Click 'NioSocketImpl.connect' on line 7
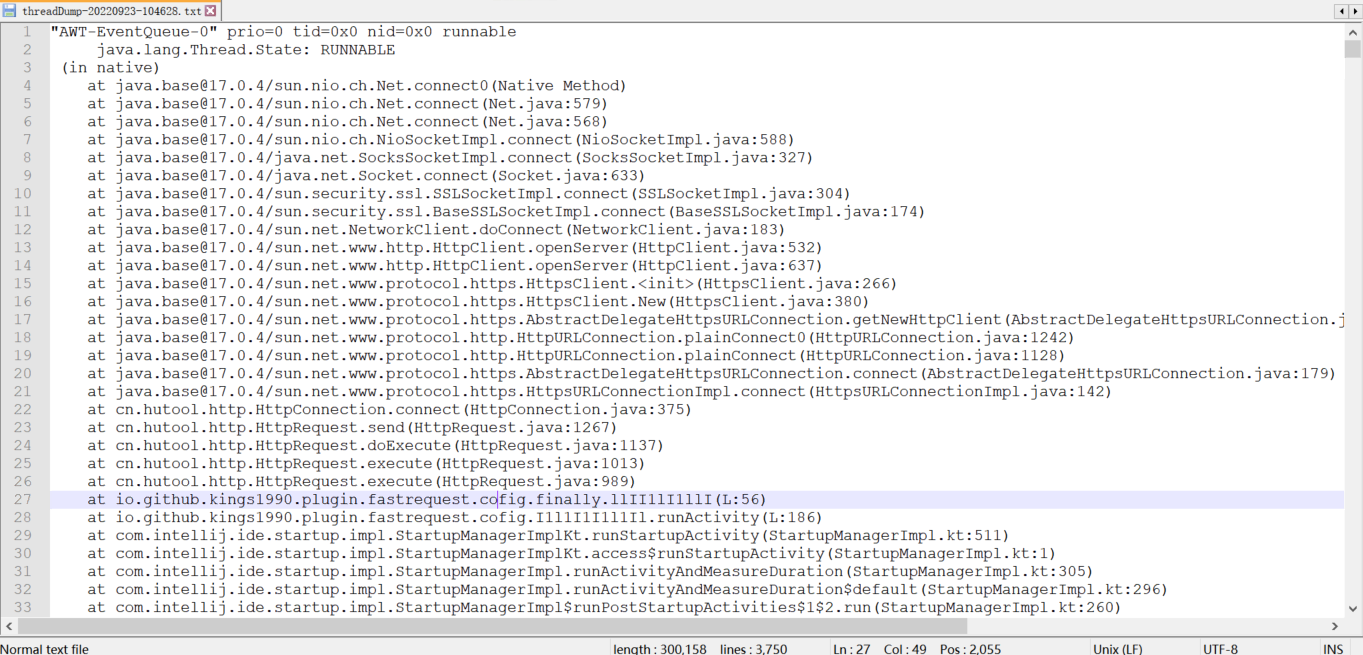This screenshot has height=655, width=1363. 474,140
